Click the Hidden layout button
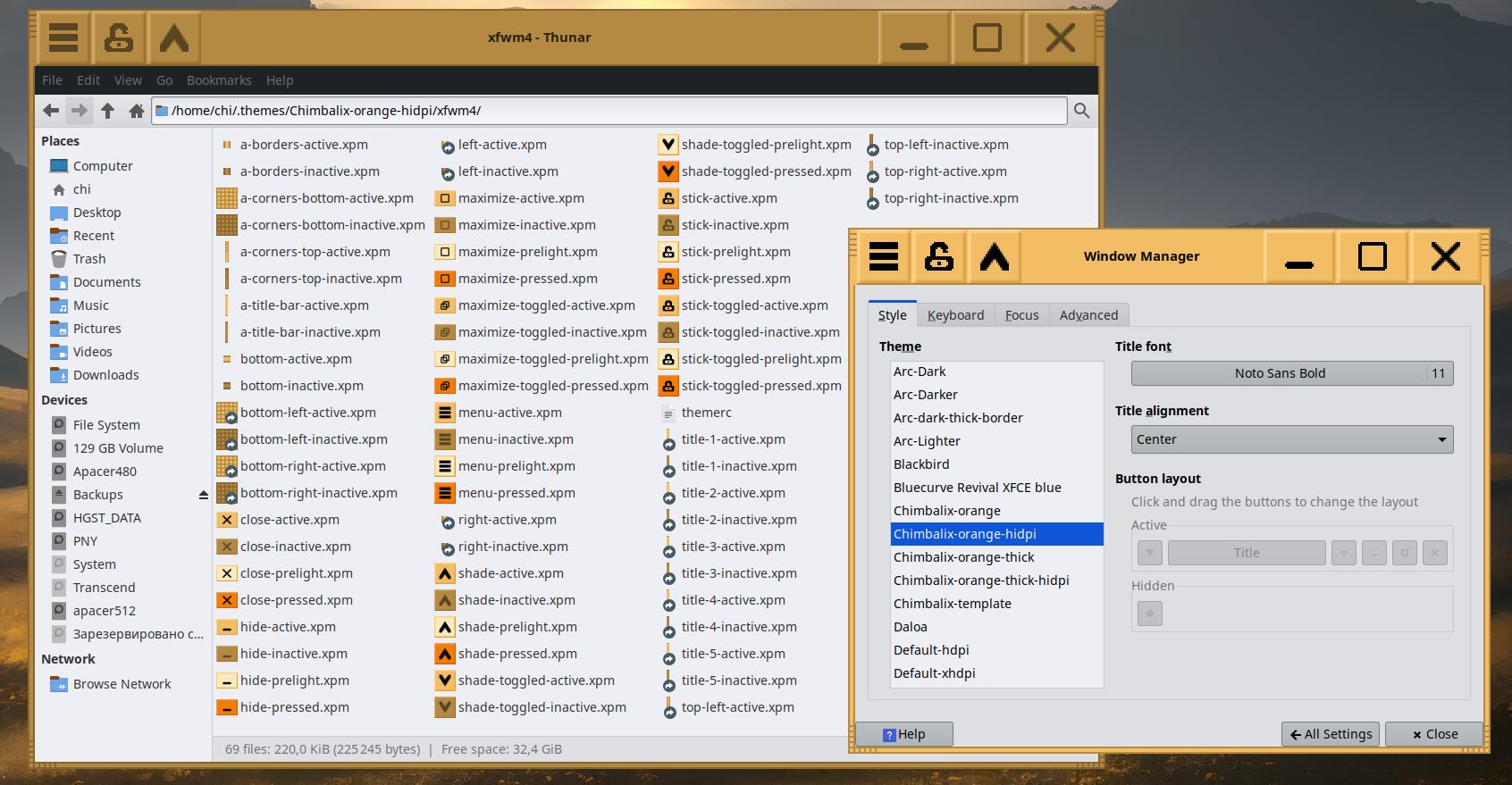Image resolution: width=1512 pixels, height=785 pixels. (x=1150, y=614)
